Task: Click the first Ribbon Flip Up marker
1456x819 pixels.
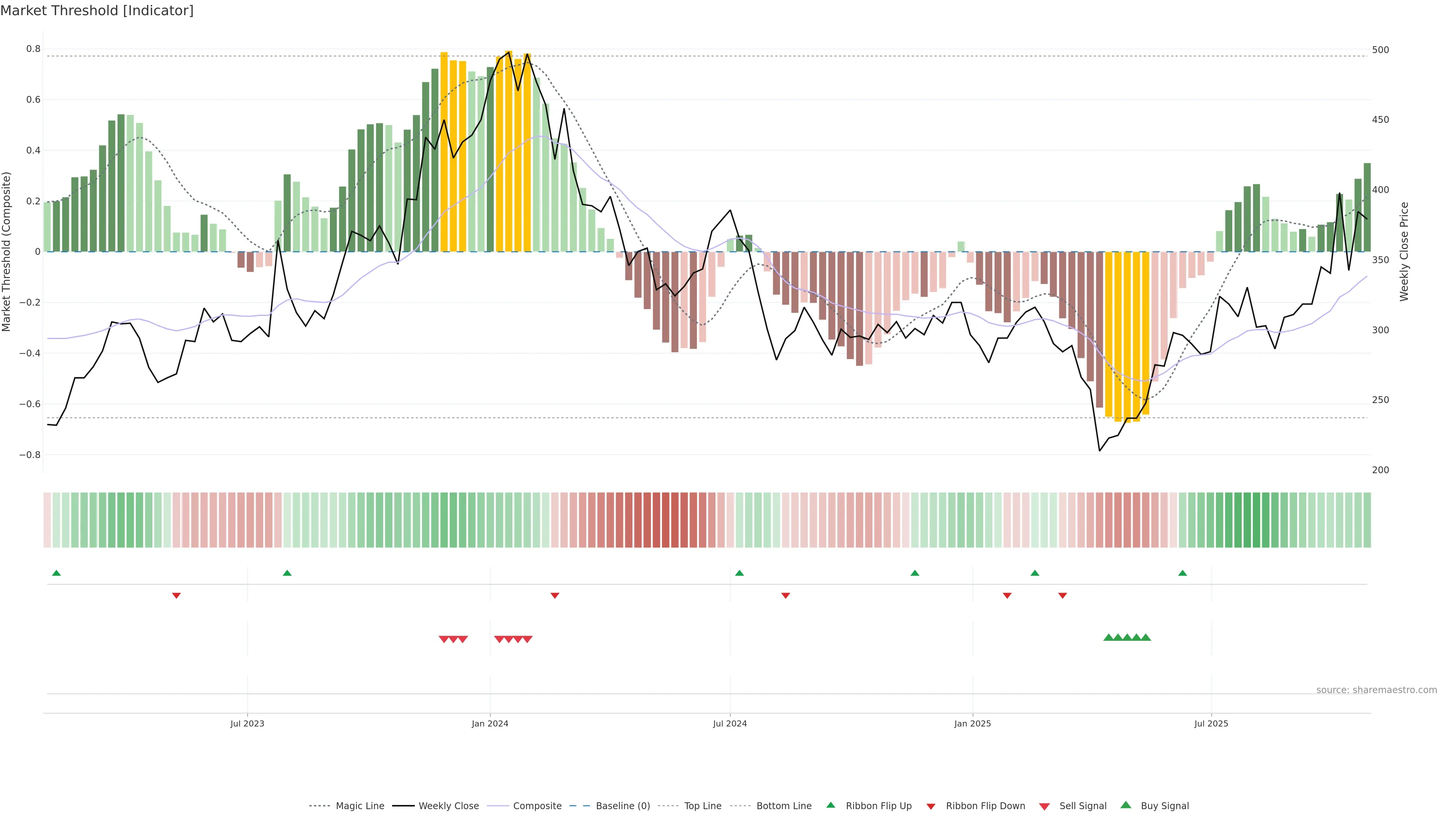Action: click(56, 573)
